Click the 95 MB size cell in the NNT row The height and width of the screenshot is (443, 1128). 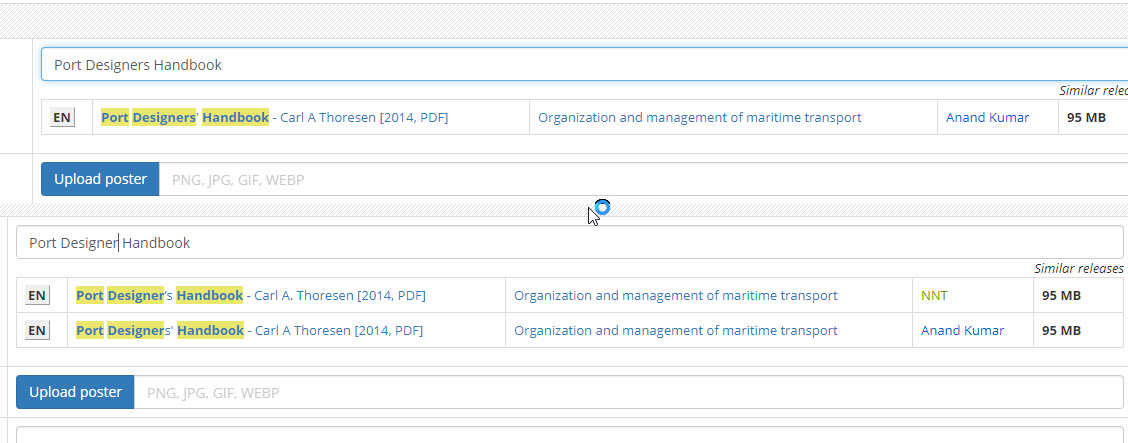click(1061, 296)
